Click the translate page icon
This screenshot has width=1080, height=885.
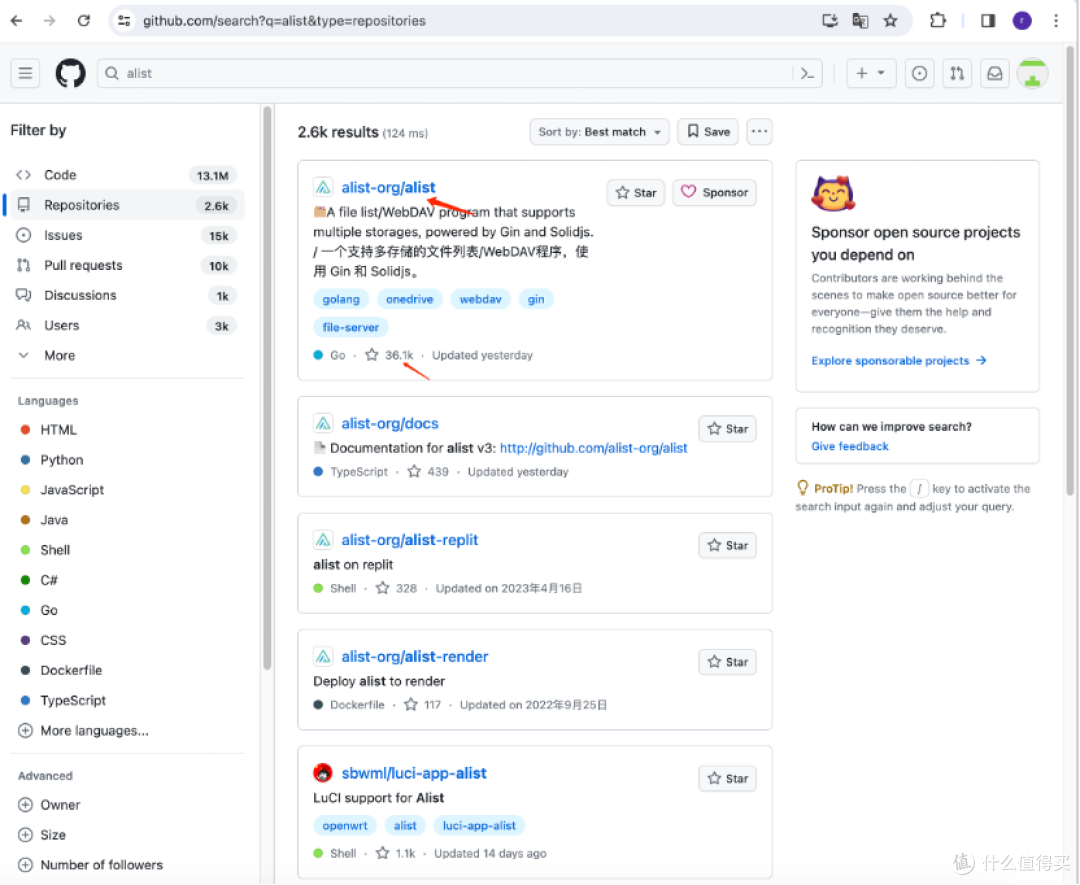(x=860, y=21)
